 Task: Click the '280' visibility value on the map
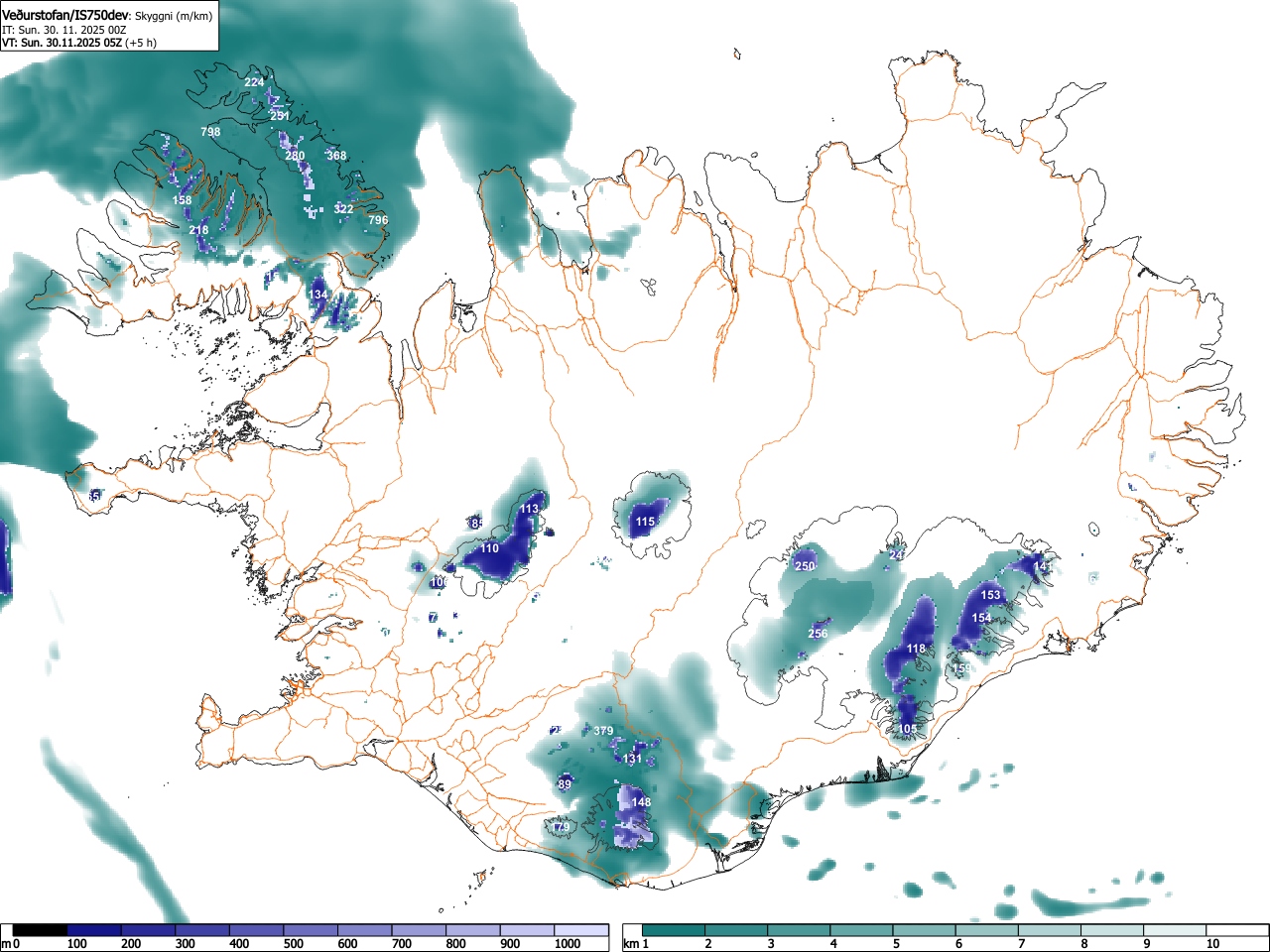[295, 156]
